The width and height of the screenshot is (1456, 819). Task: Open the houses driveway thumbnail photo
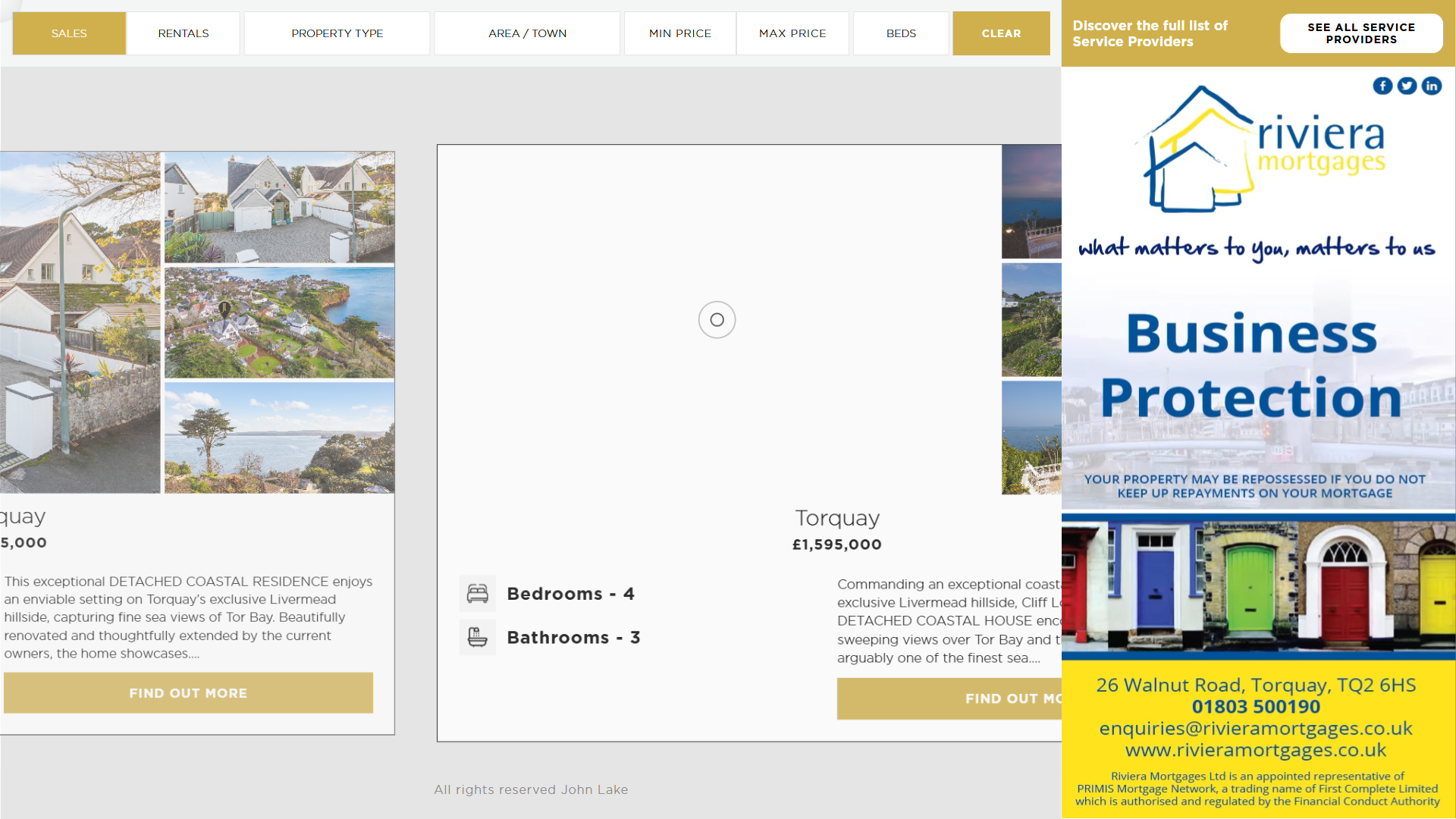coord(279,207)
